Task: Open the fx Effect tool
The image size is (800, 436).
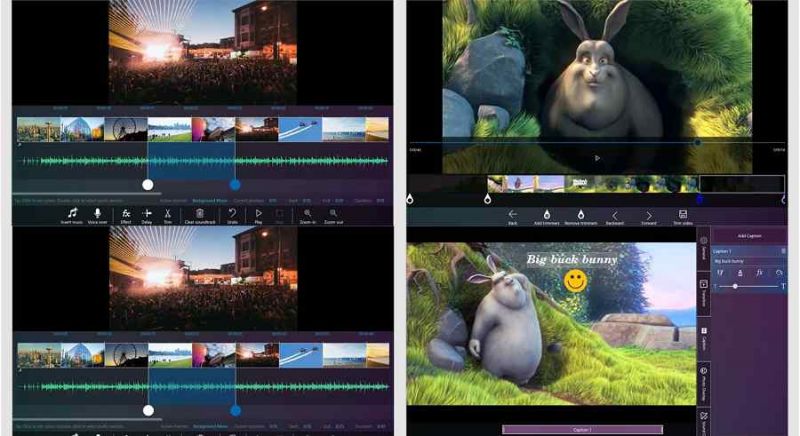Action: tap(126, 213)
